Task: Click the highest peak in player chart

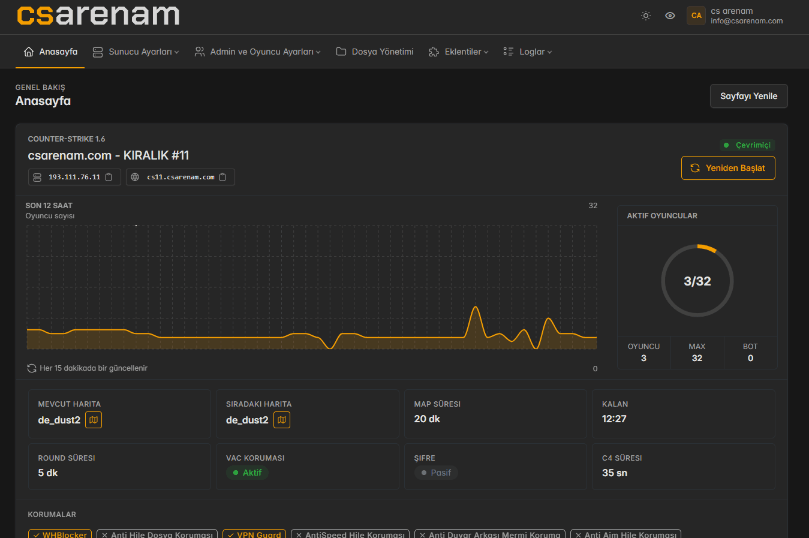Action: pos(475,308)
